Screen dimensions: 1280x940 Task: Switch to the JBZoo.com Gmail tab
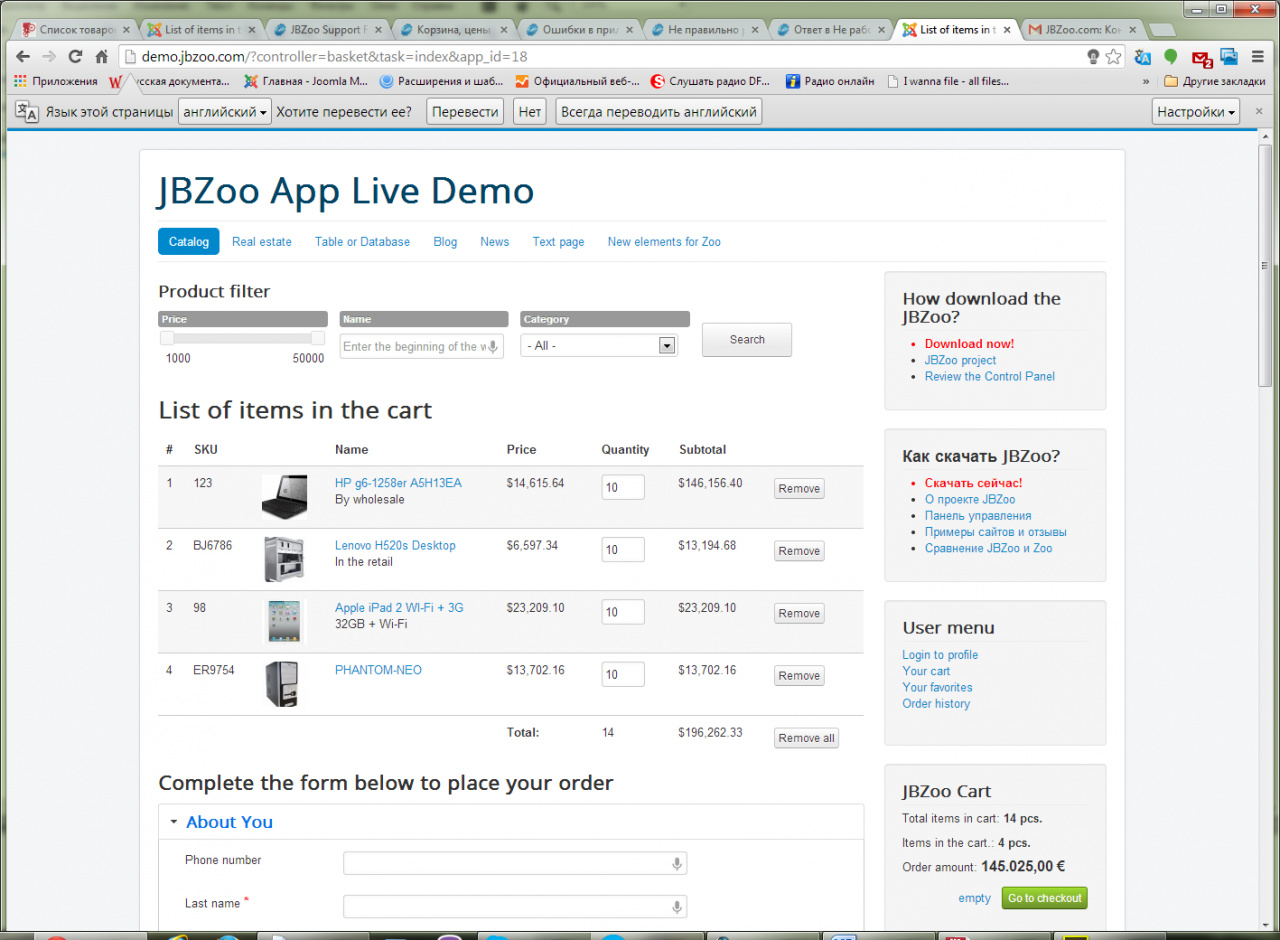[x=1083, y=30]
